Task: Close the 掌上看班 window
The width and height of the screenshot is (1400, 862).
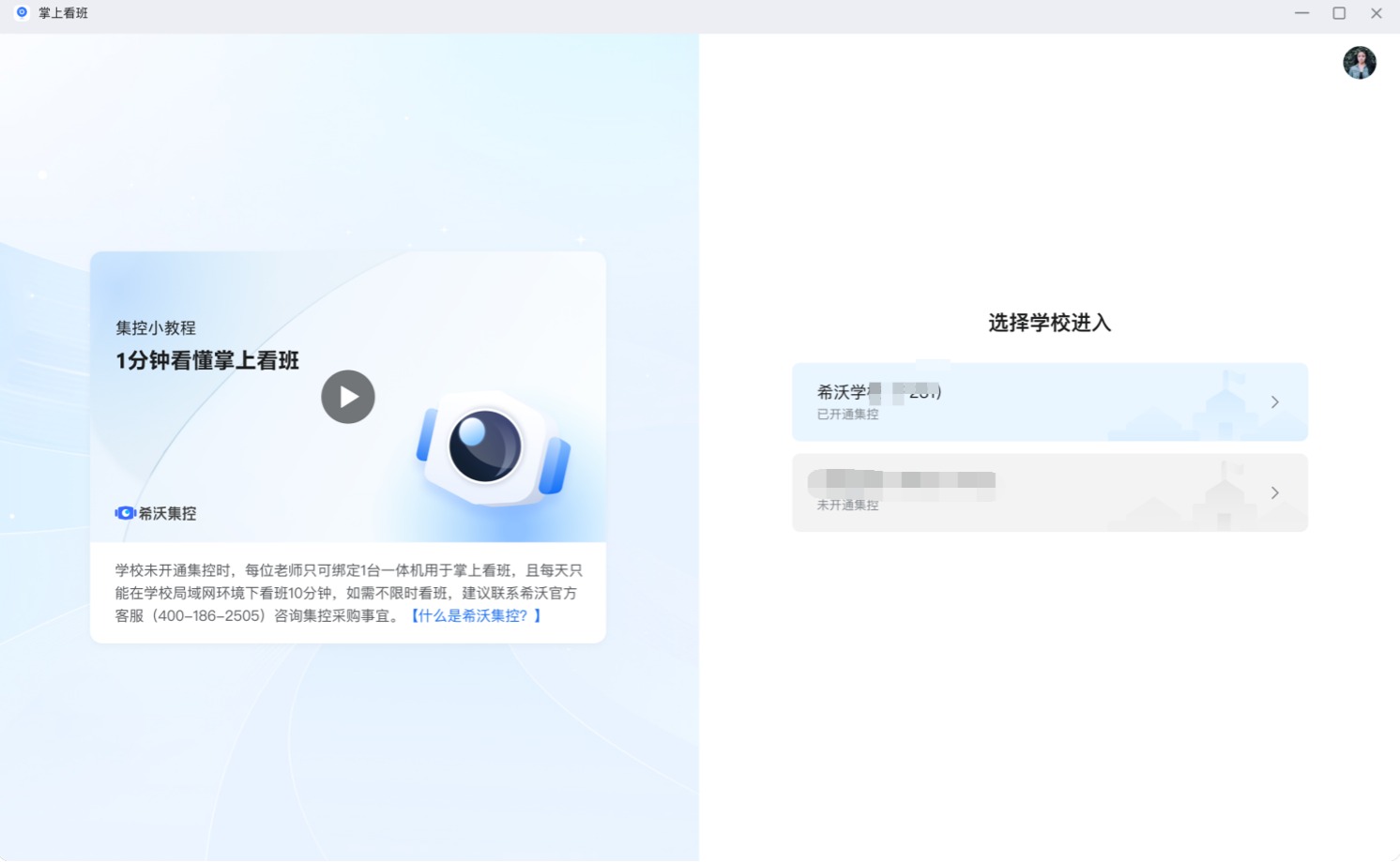Action: tap(1376, 13)
